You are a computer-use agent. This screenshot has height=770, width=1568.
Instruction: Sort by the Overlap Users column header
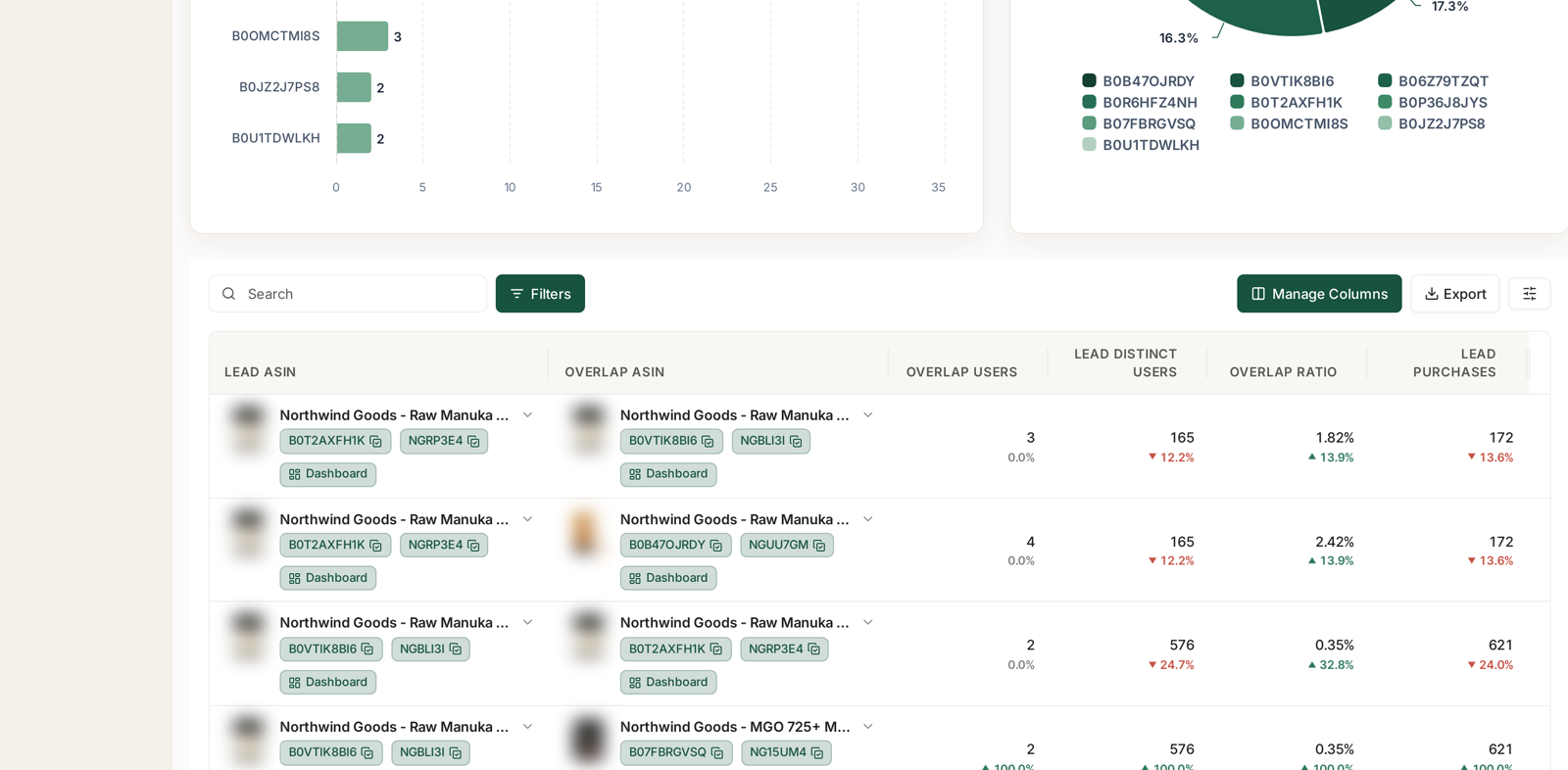[x=961, y=372]
